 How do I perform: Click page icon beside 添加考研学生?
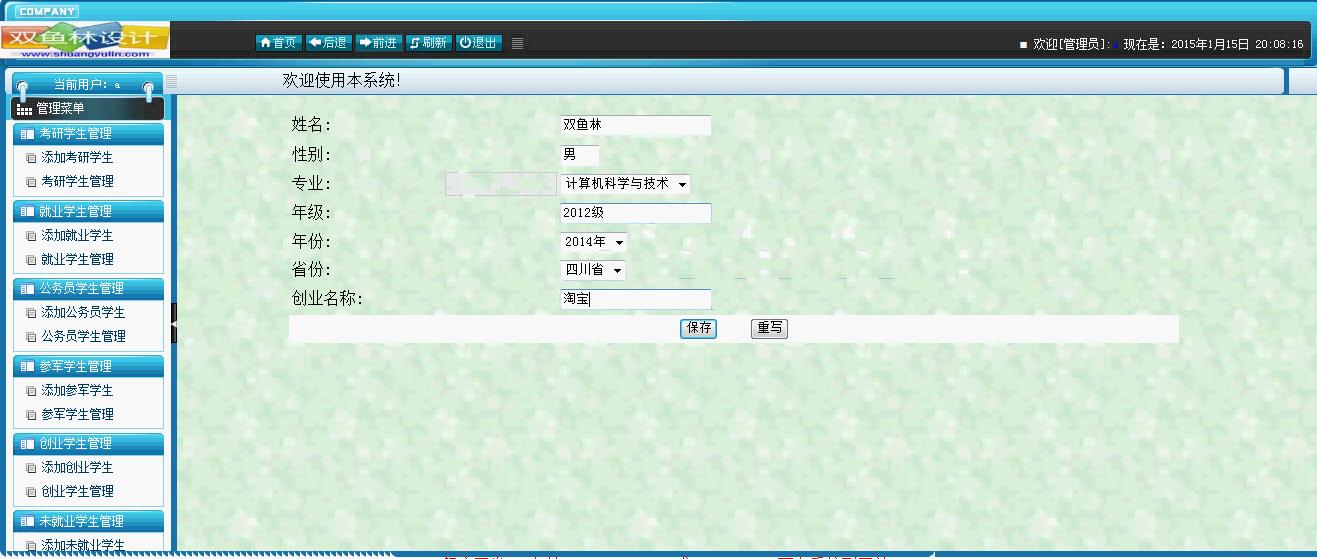coord(31,159)
